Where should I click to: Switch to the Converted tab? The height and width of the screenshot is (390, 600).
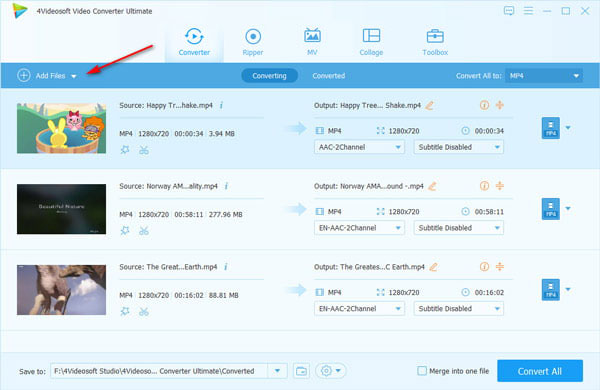click(328, 76)
